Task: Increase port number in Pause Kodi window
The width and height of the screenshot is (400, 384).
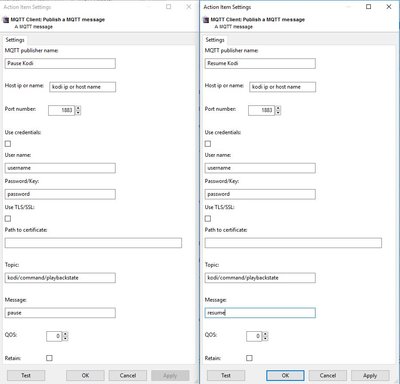Action: (x=78, y=108)
